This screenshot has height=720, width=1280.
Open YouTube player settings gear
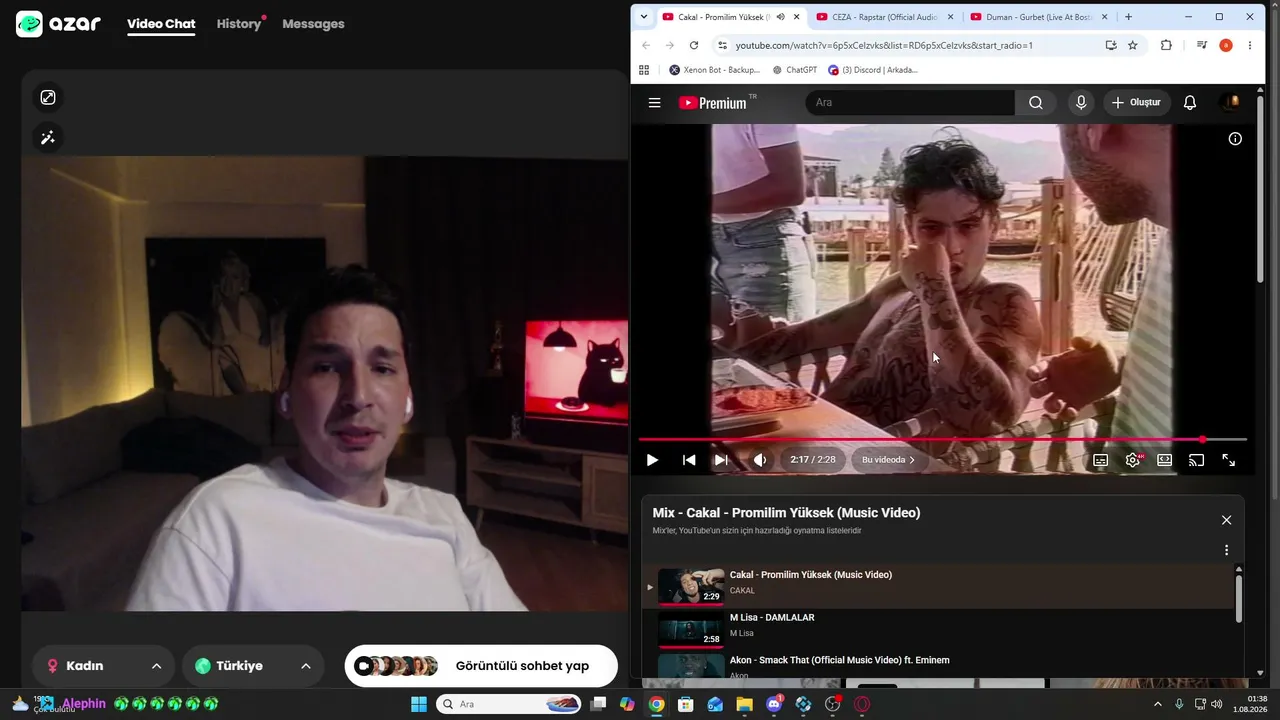(x=1133, y=460)
